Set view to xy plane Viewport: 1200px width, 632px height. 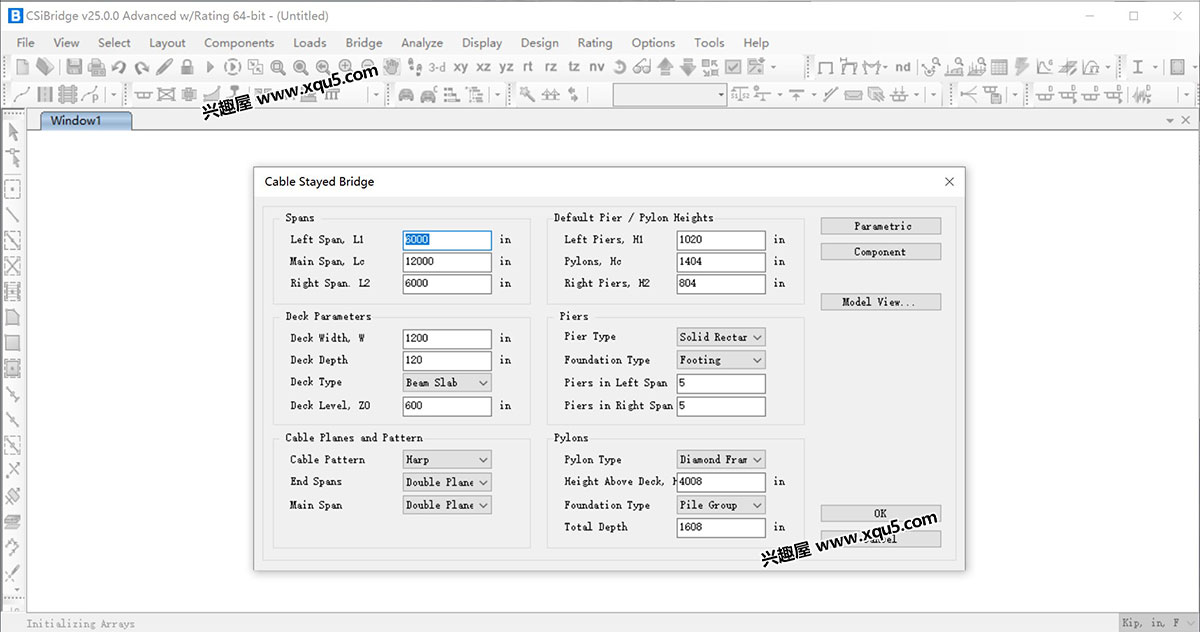[460, 67]
